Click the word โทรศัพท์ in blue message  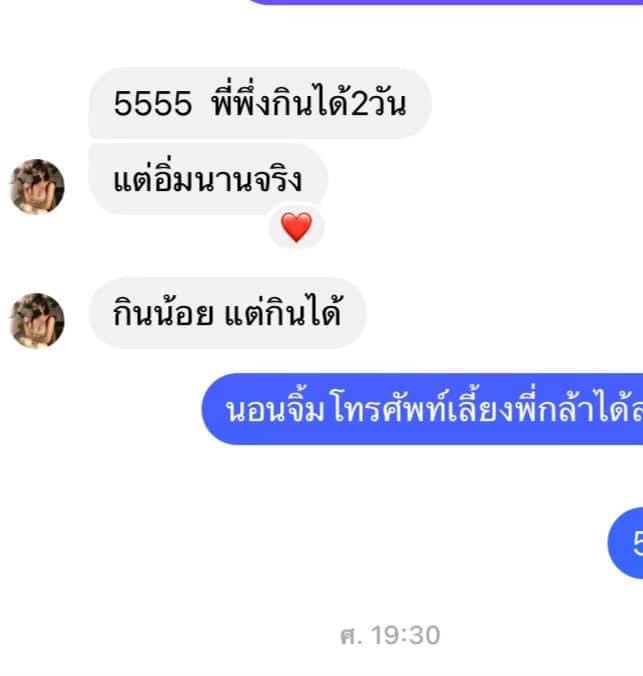(x=389, y=407)
